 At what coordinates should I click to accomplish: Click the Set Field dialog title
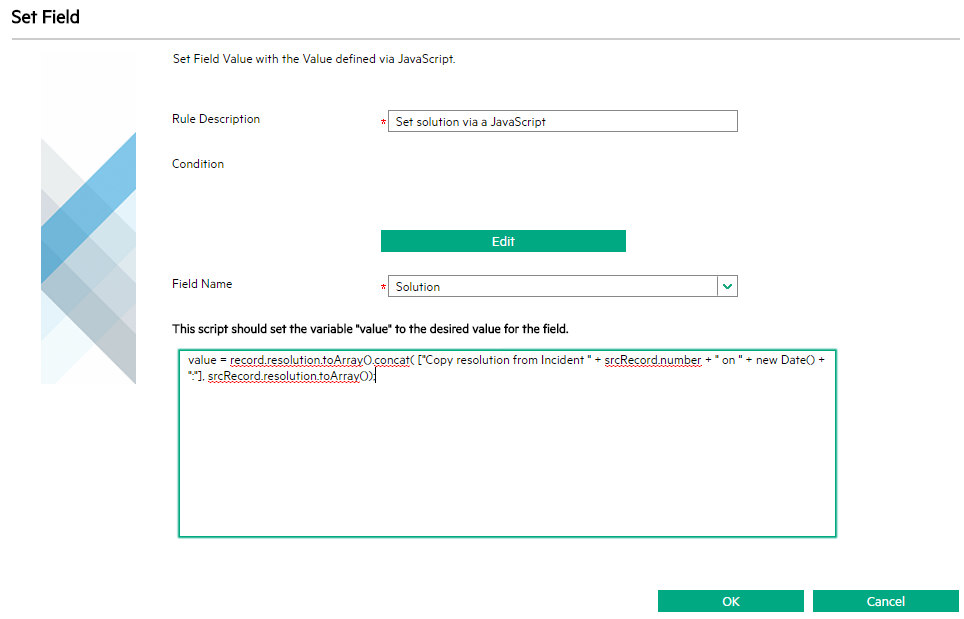(x=45, y=17)
